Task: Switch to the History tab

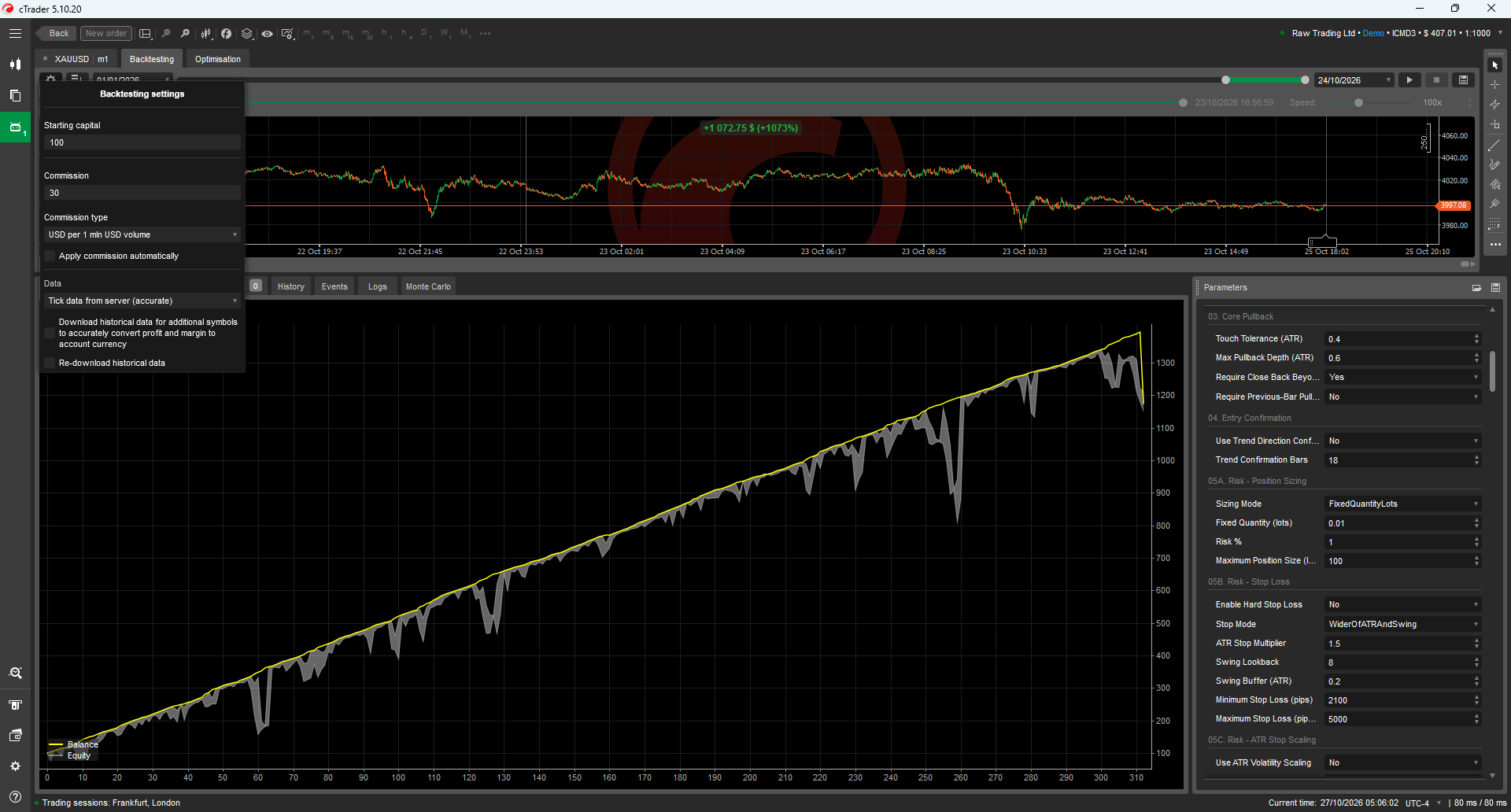Action: tap(290, 286)
